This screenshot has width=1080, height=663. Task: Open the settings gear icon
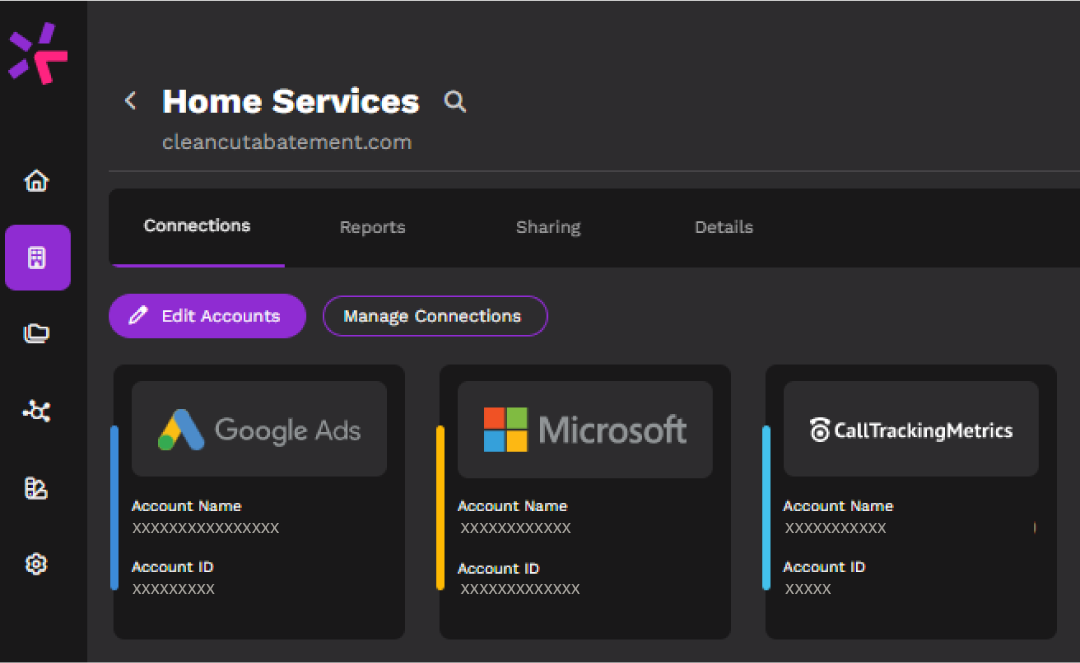pos(37,565)
